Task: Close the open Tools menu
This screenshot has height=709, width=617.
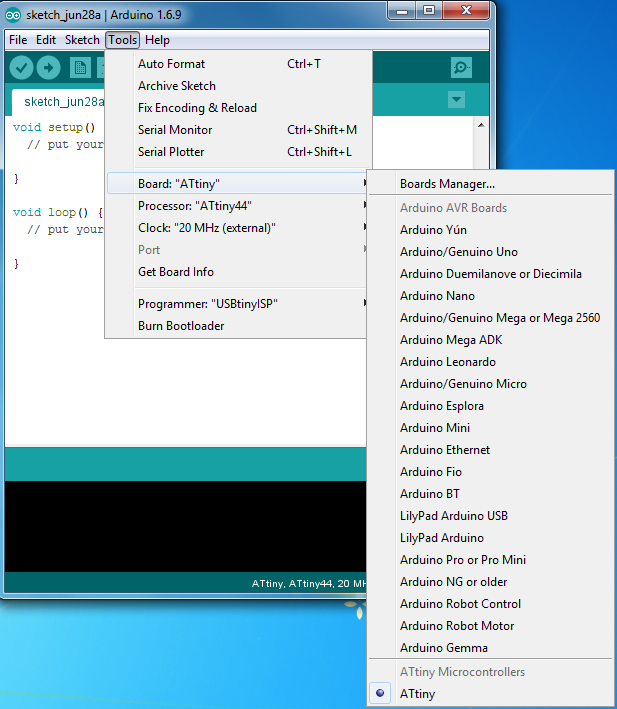Action: [x=122, y=40]
